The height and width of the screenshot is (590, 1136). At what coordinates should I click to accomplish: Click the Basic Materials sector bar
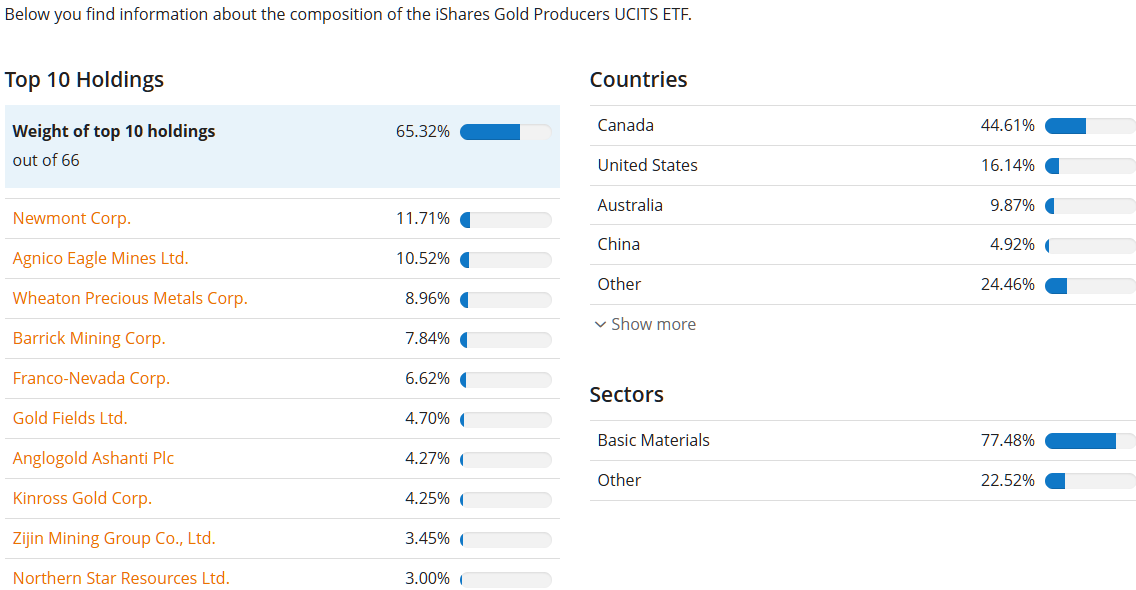1090,441
